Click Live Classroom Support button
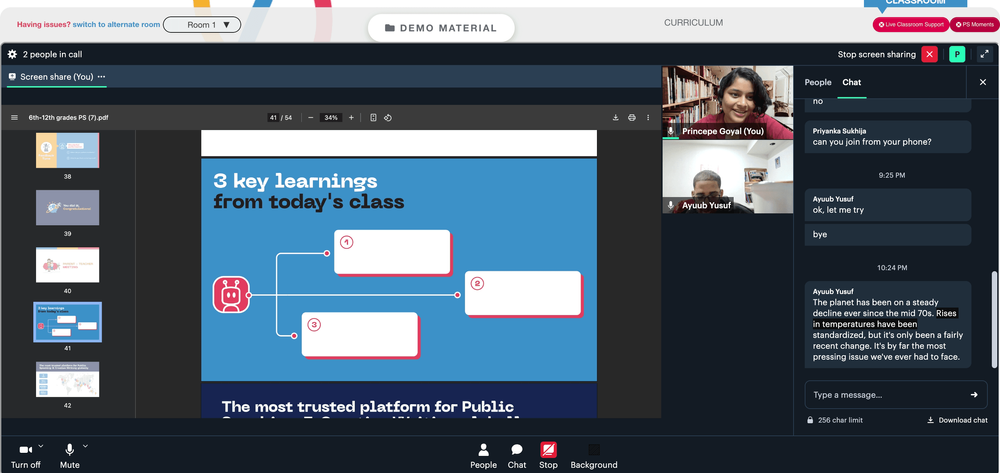This screenshot has width=1000, height=473. click(x=911, y=24)
